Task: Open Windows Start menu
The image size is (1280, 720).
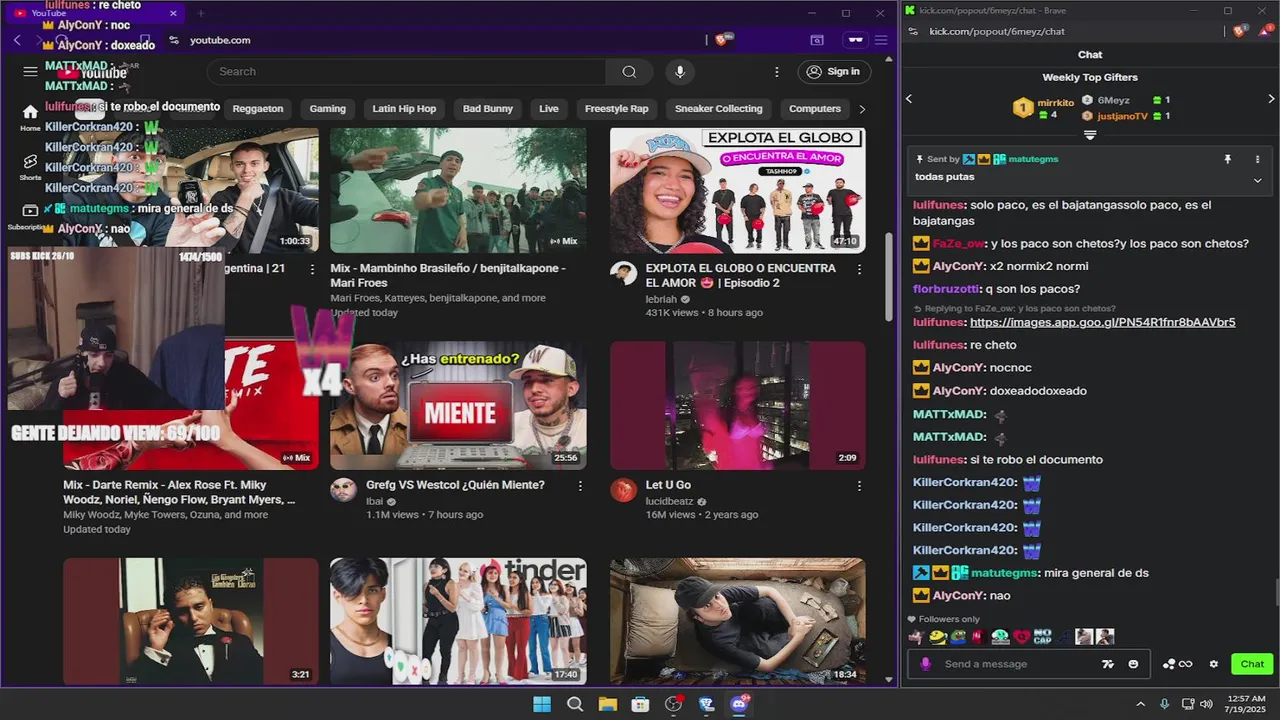Action: pos(542,704)
